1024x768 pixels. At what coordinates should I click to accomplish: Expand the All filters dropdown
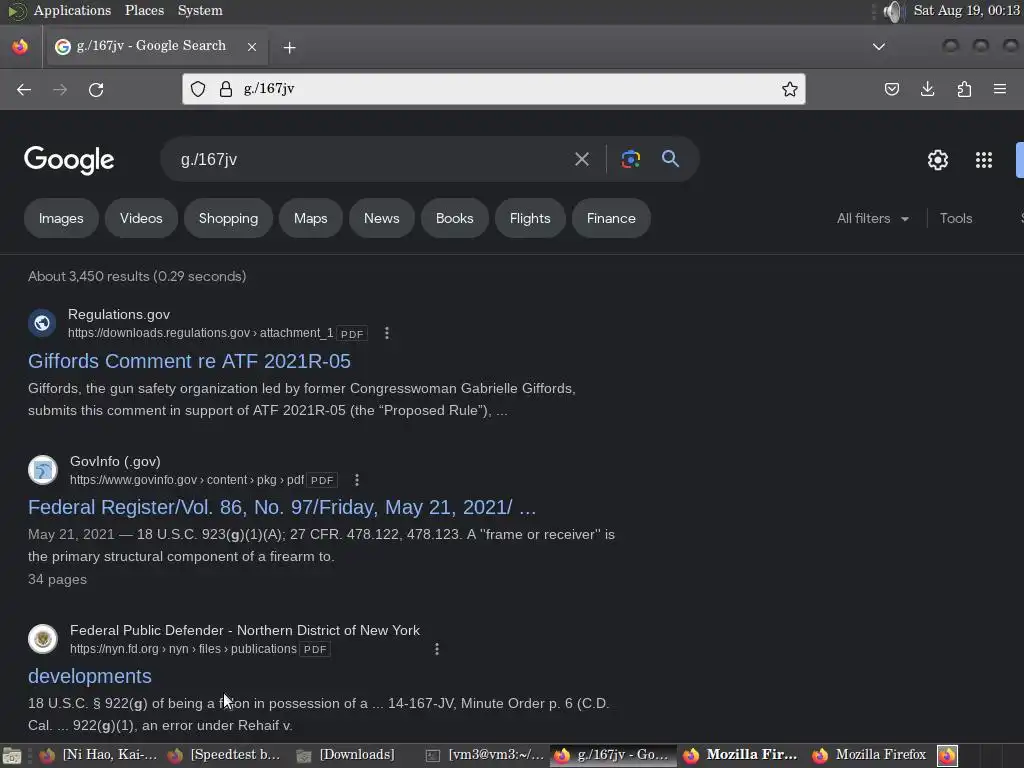tap(872, 218)
